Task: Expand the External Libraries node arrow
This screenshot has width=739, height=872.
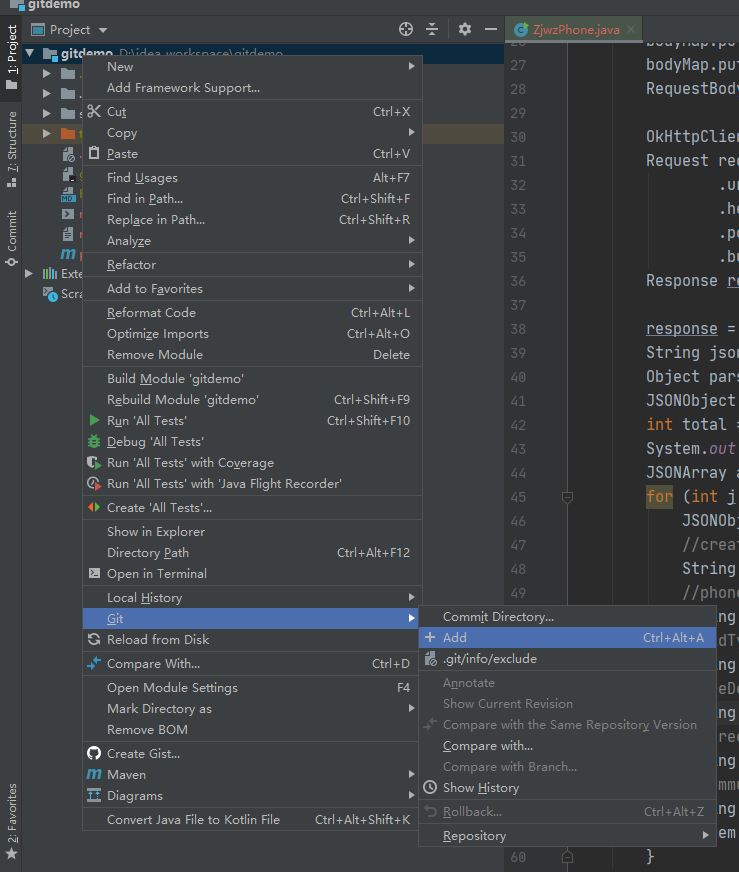Action: 29,274
